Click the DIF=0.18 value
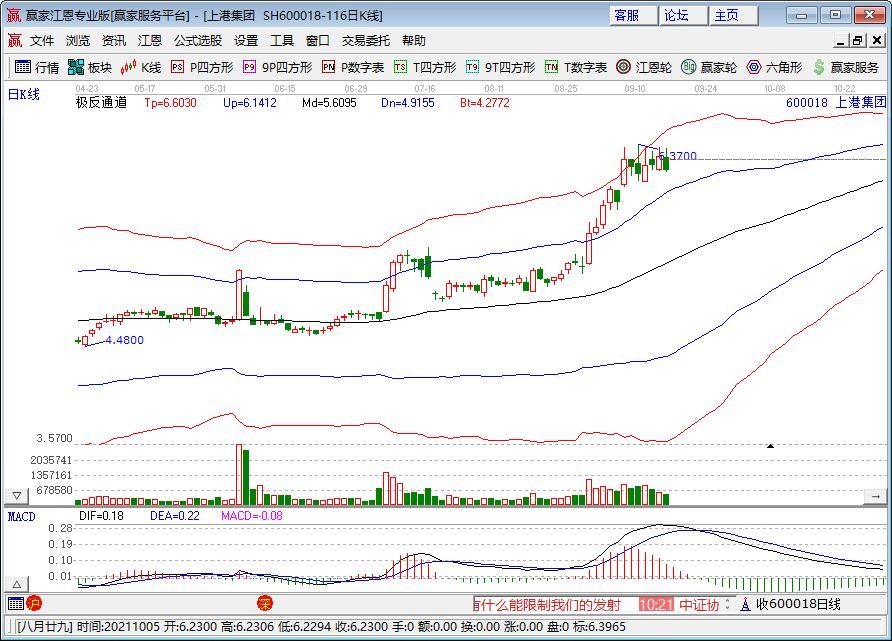Screen dimensions: 892x641 101,516
